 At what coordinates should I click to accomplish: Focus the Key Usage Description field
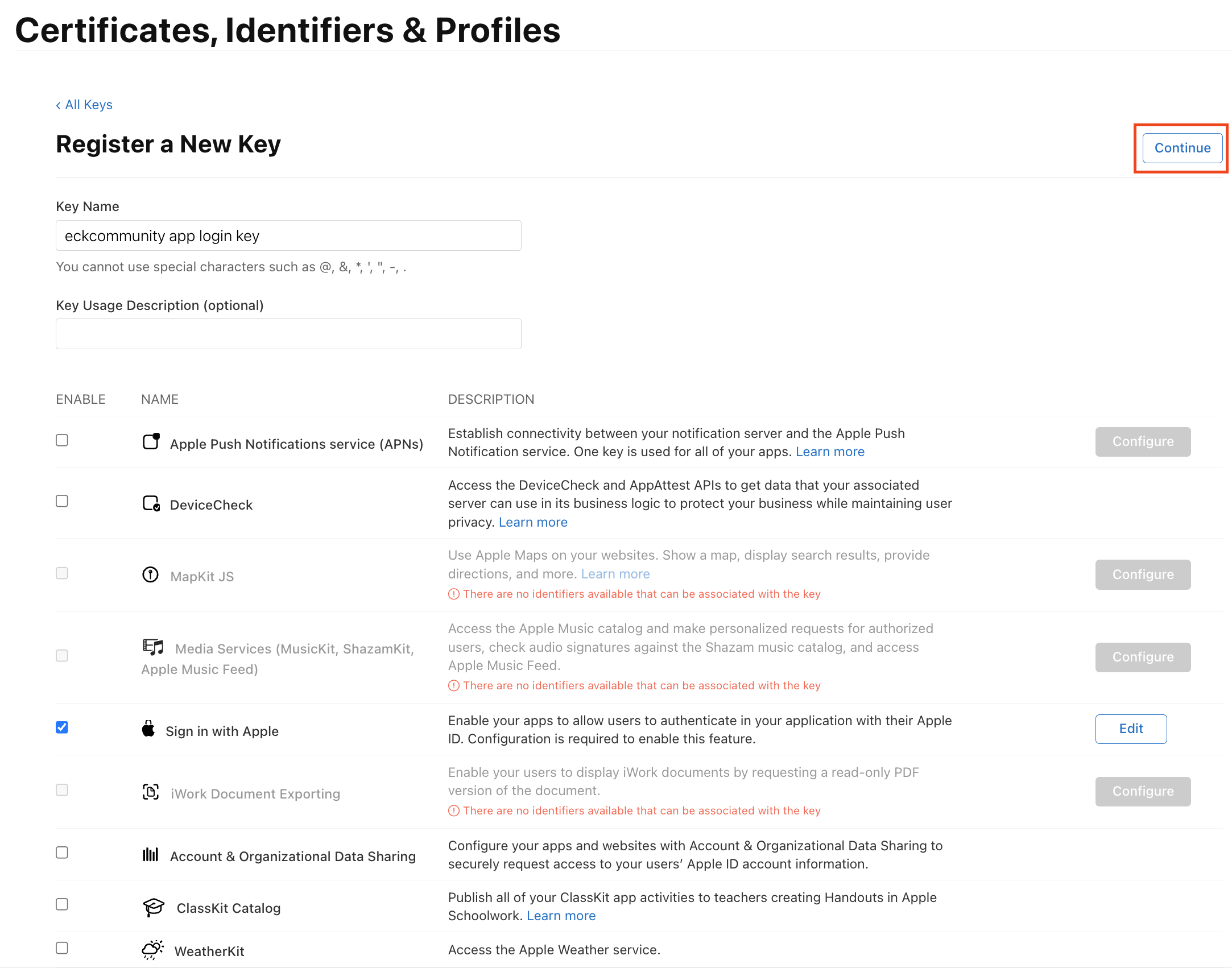pos(288,334)
